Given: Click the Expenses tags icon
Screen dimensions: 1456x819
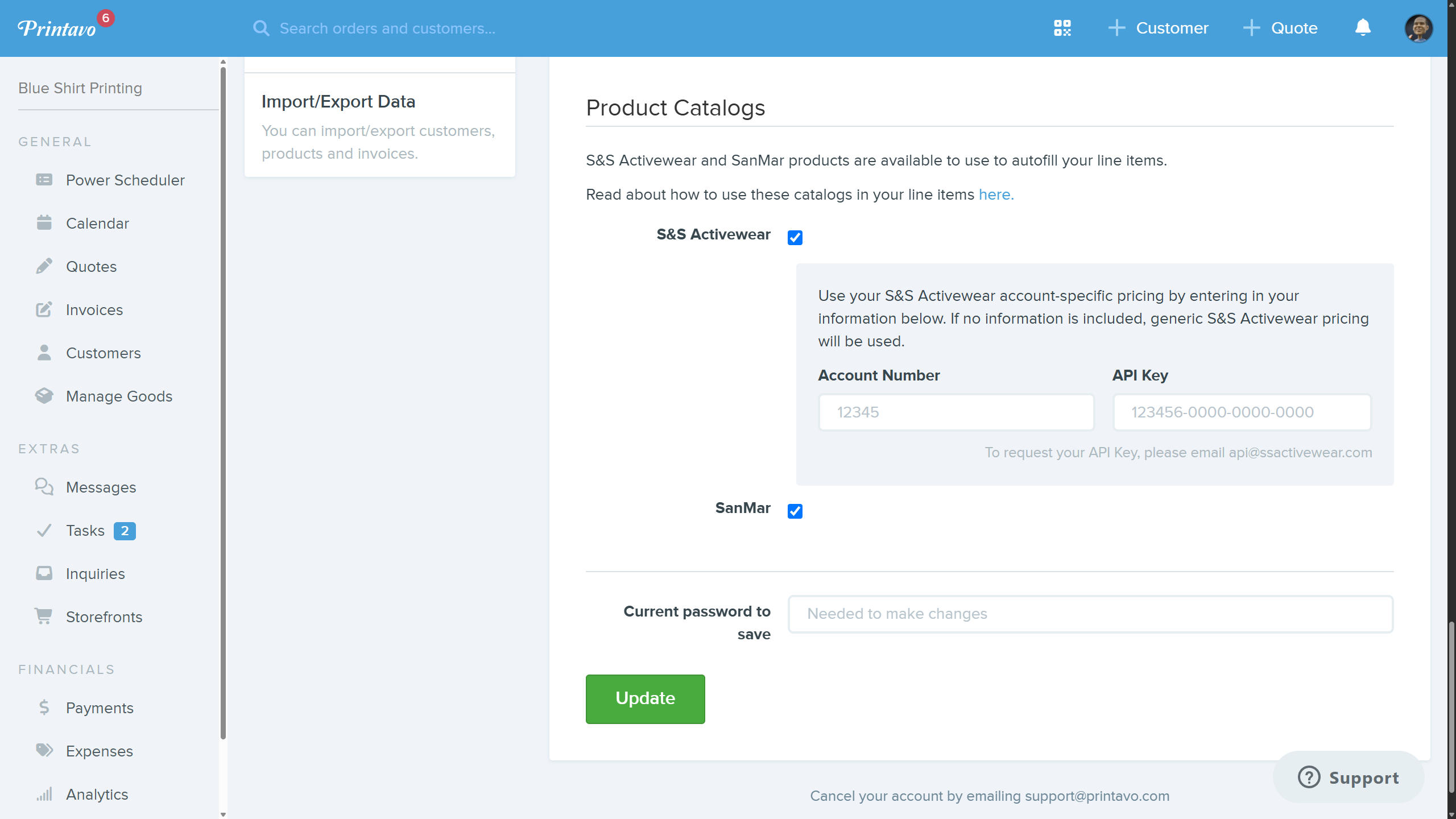Looking at the screenshot, I should (x=44, y=751).
